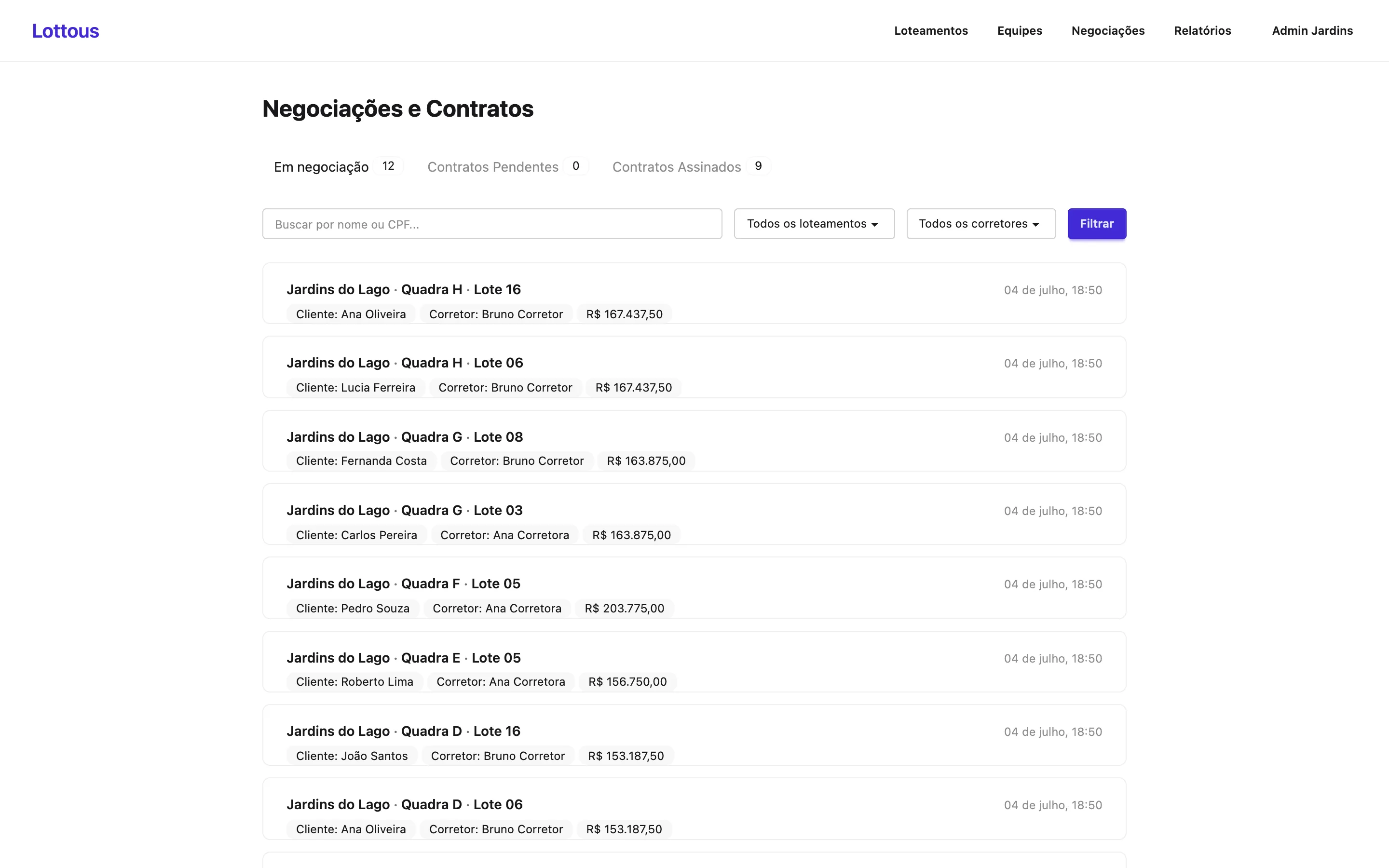Click Cliente: Carlos Pereira tag

pos(356,535)
